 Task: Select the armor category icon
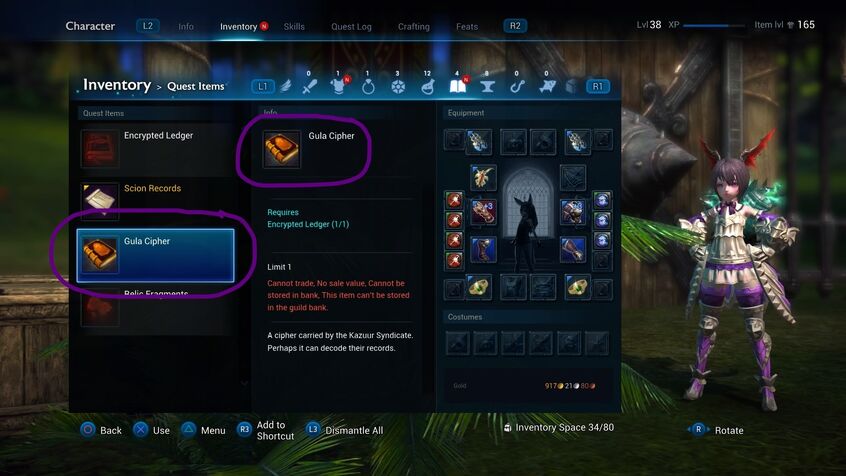[x=338, y=86]
